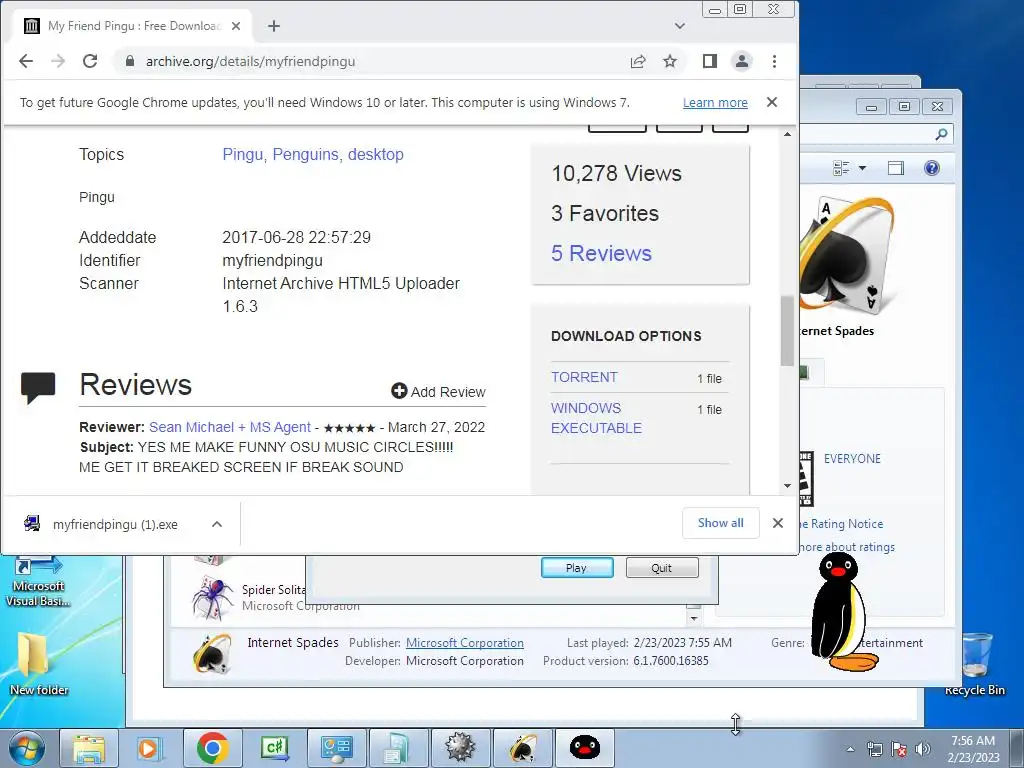Viewport: 1024px width, 768px height.
Task: Open more about ratings link
Action: [x=847, y=547]
